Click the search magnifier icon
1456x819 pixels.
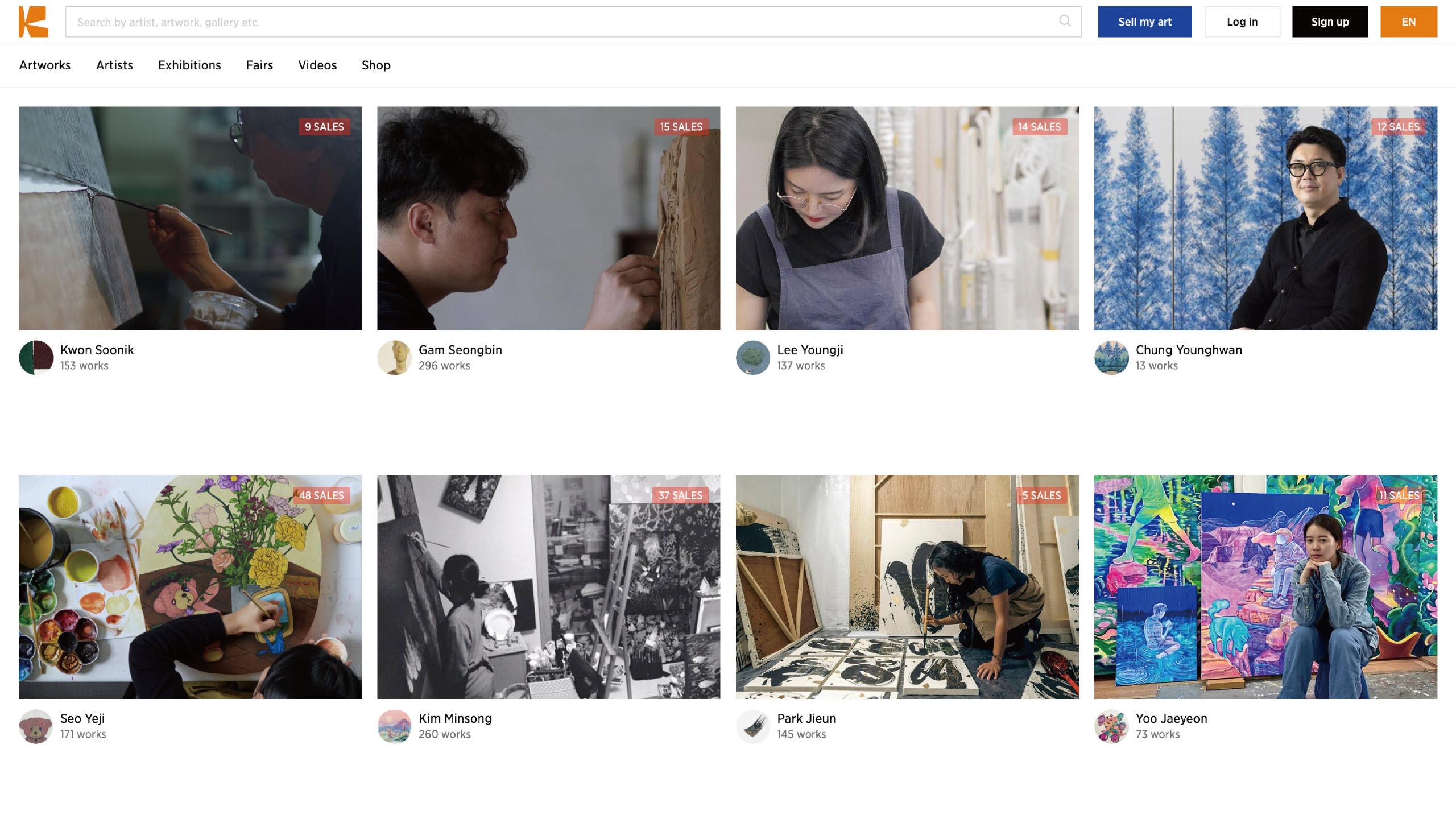[1065, 21]
